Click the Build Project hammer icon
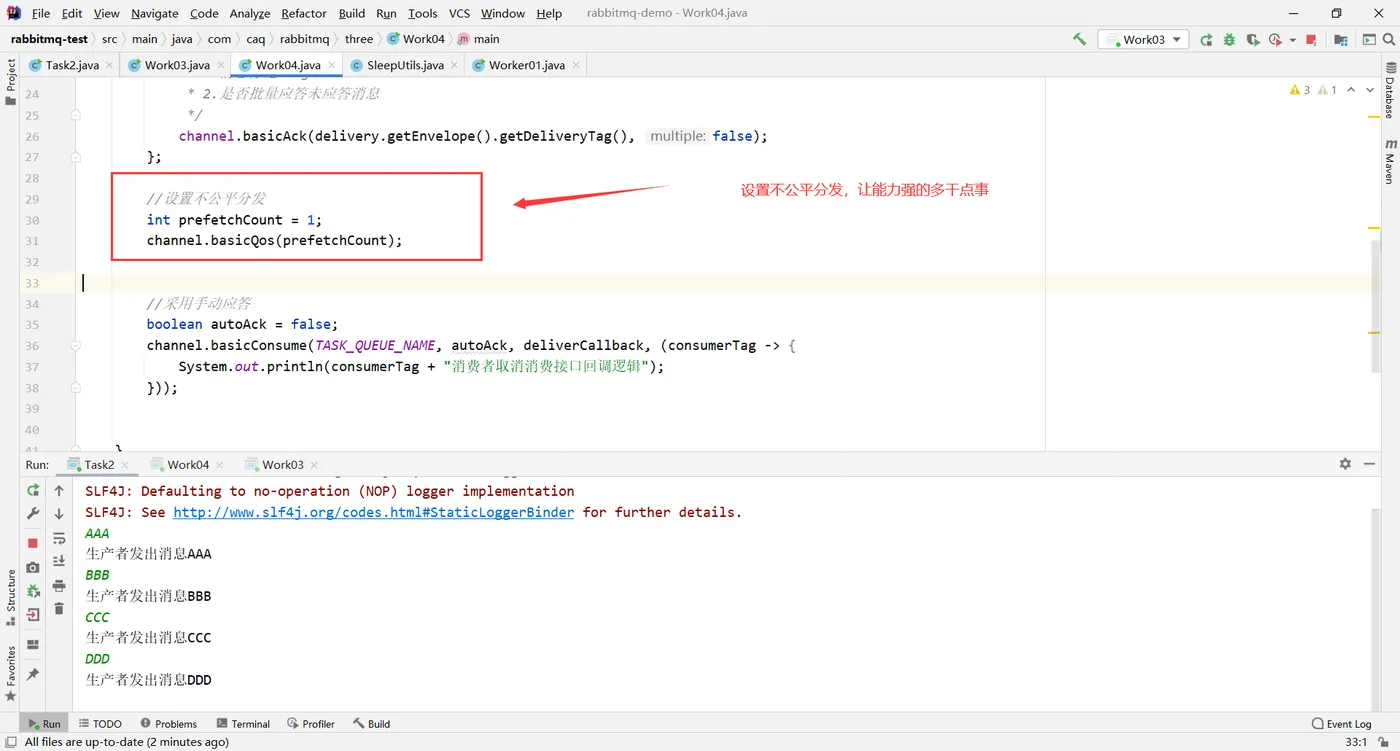This screenshot has height=751, width=1400. tap(1079, 39)
